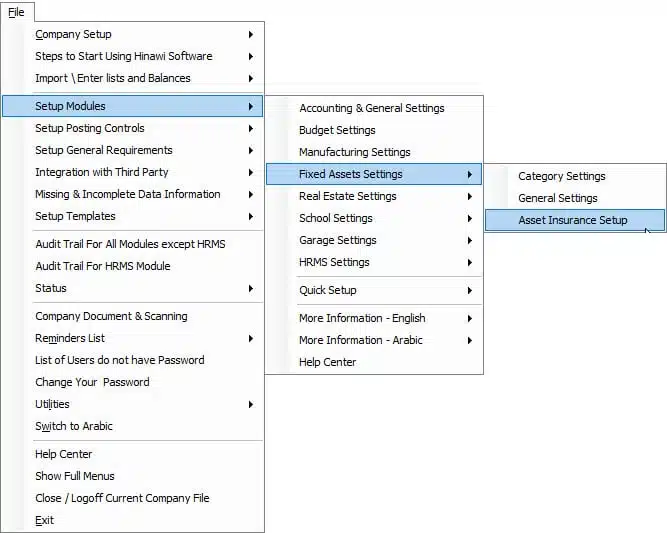Expand Garage Settings submenu
The height and width of the screenshot is (533, 667).
coord(374,240)
